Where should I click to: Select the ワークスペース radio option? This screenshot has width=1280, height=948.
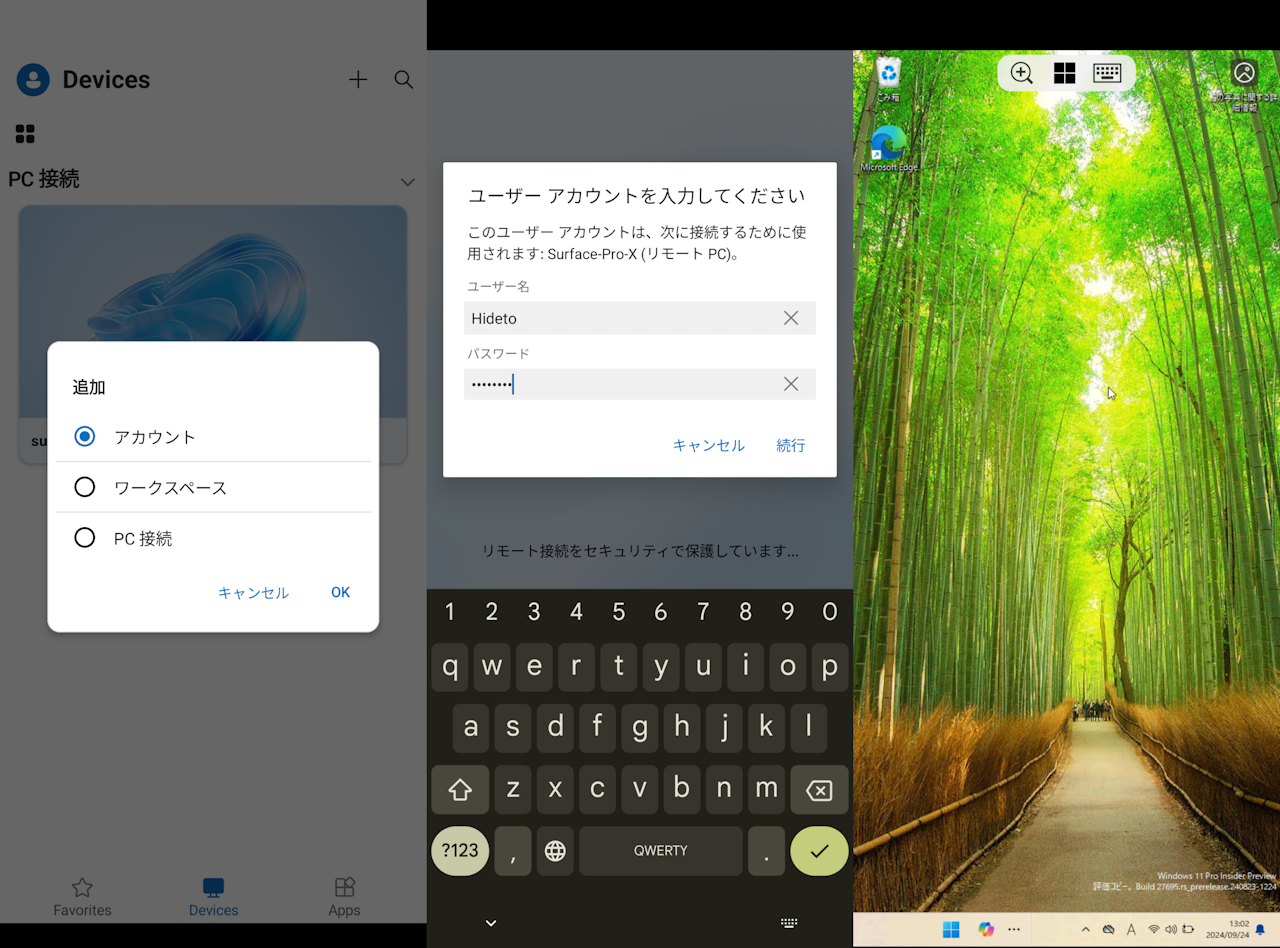pos(85,487)
